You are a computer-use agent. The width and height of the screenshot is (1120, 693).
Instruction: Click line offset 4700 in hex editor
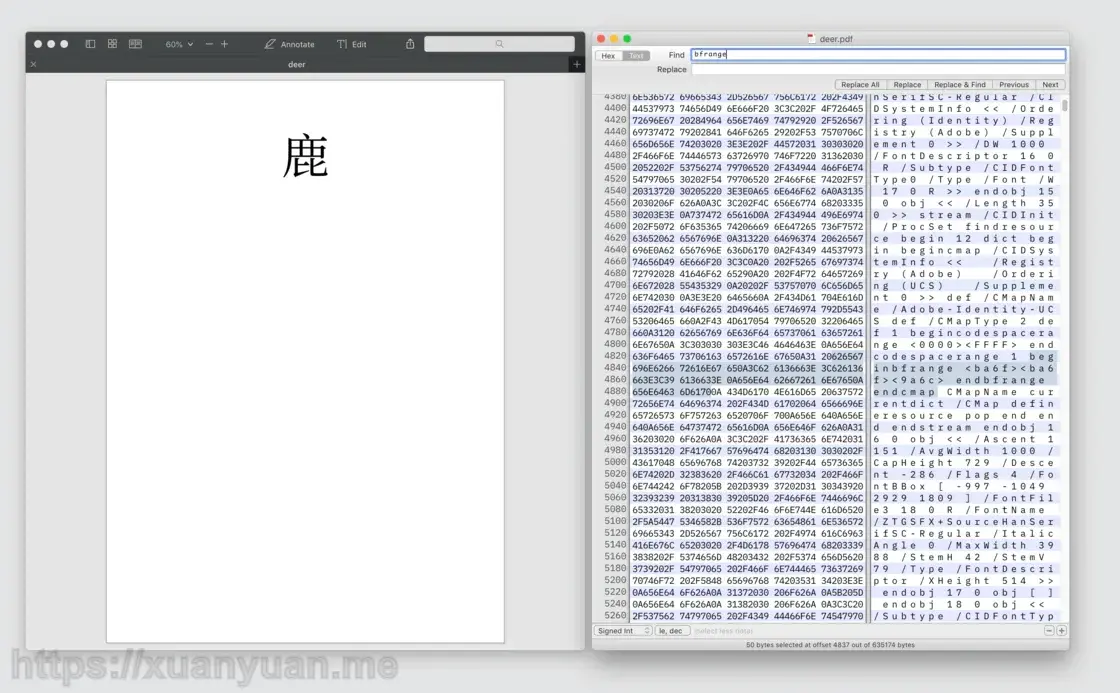[x=615, y=286]
